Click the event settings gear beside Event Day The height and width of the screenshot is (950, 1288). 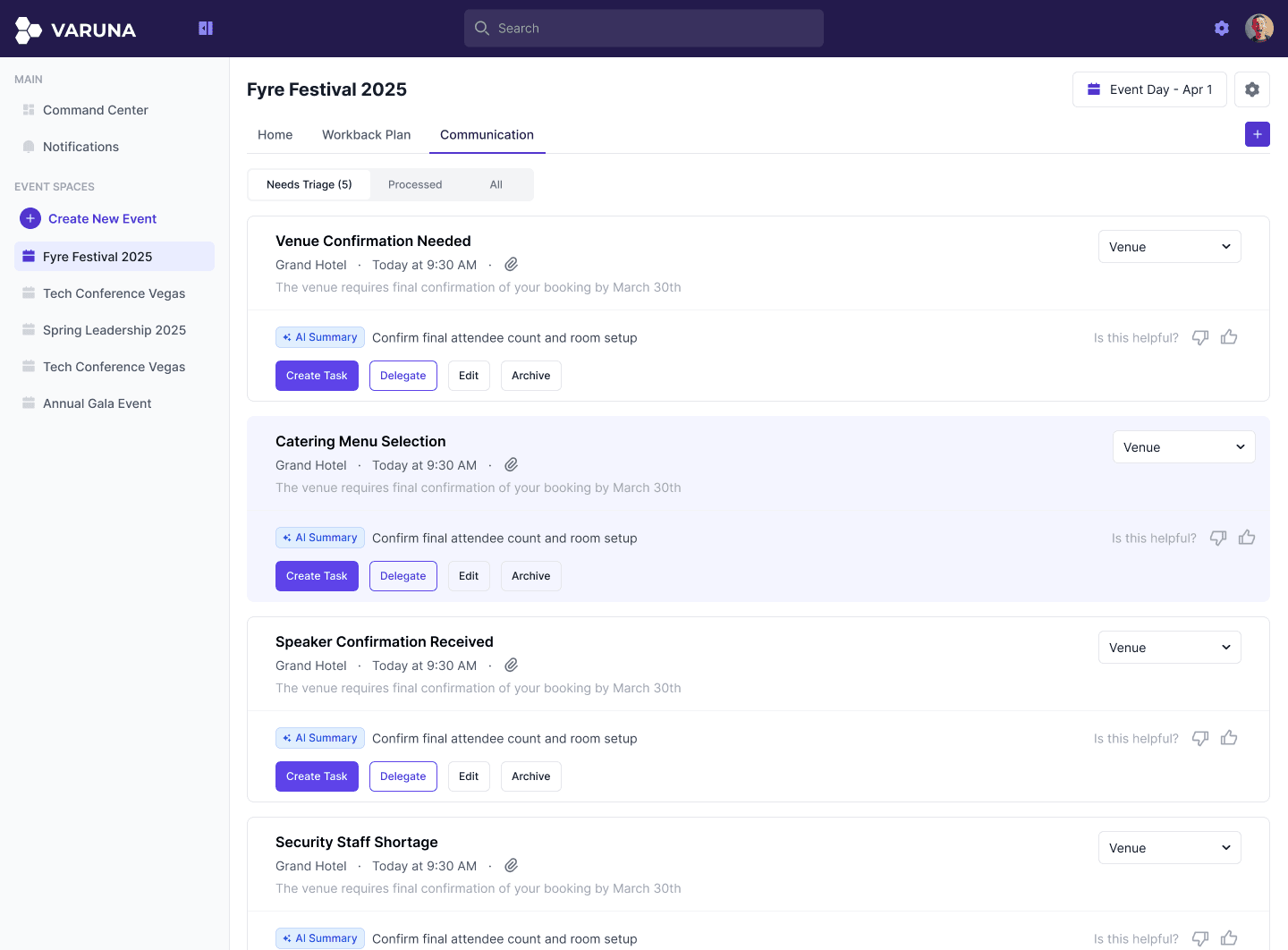(x=1251, y=89)
